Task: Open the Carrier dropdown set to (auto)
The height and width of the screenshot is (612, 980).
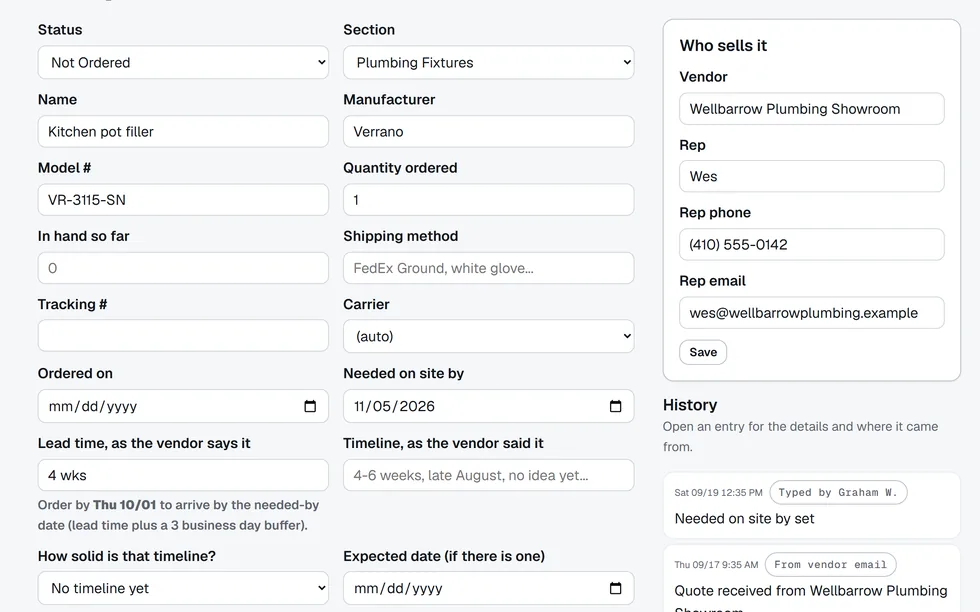Action: click(489, 336)
